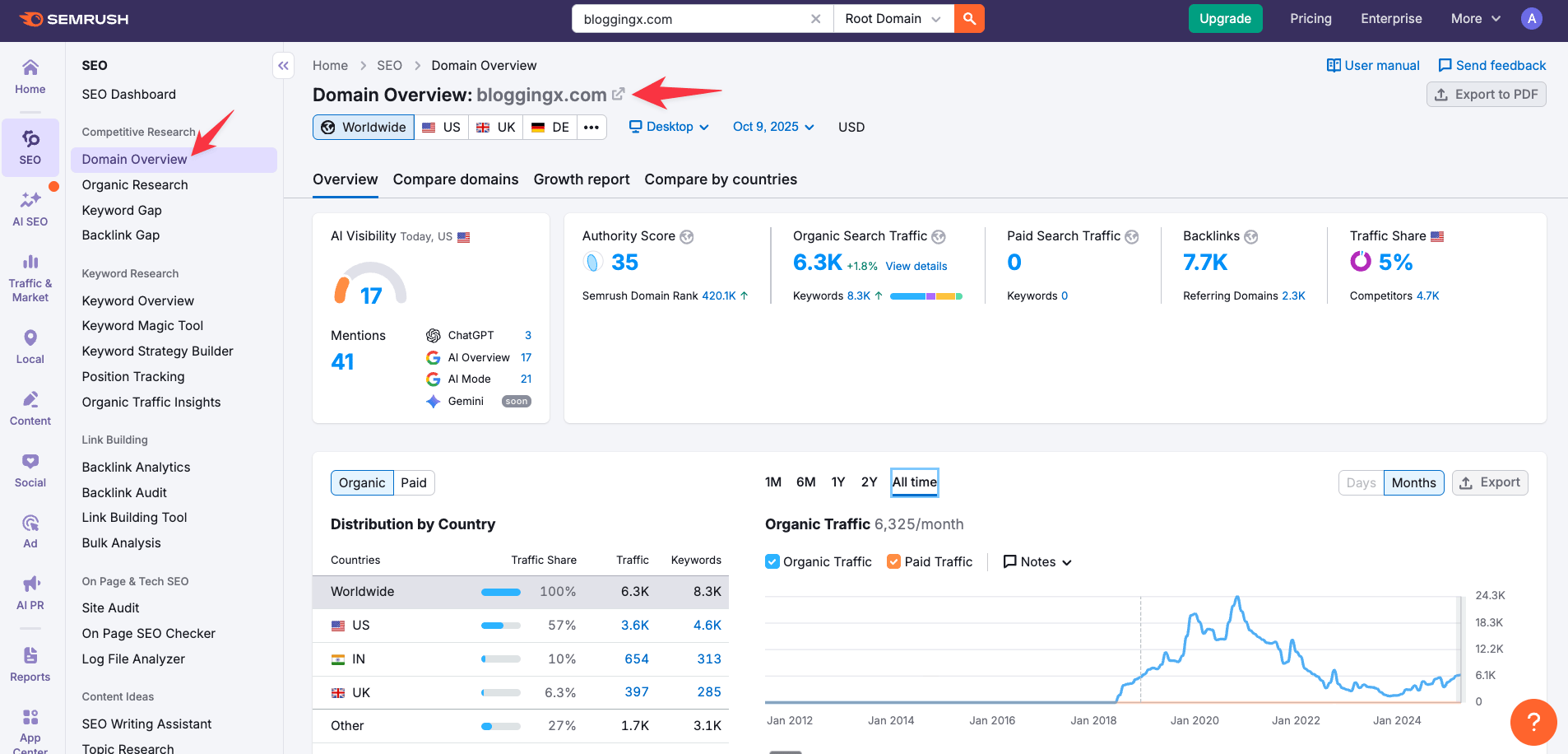Click the Authority Score info icon

pyautogui.click(x=687, y=237)
